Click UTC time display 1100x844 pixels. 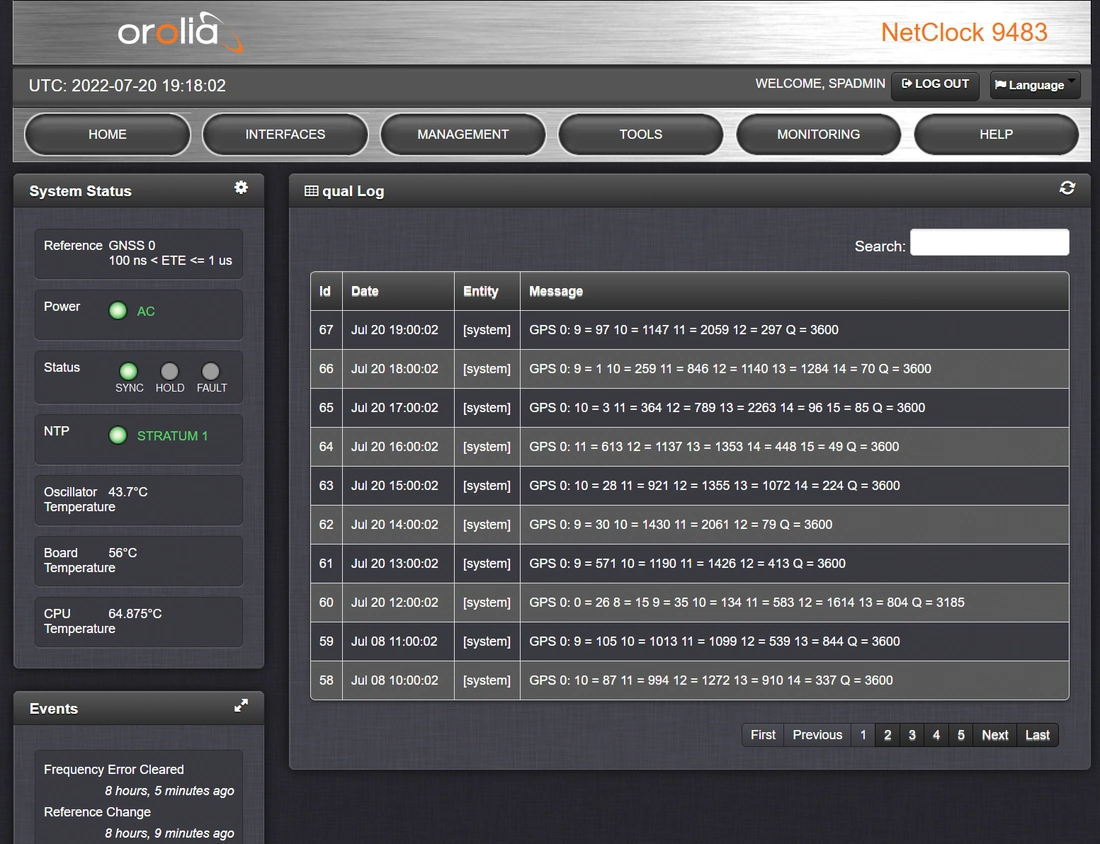coord(127,86)
